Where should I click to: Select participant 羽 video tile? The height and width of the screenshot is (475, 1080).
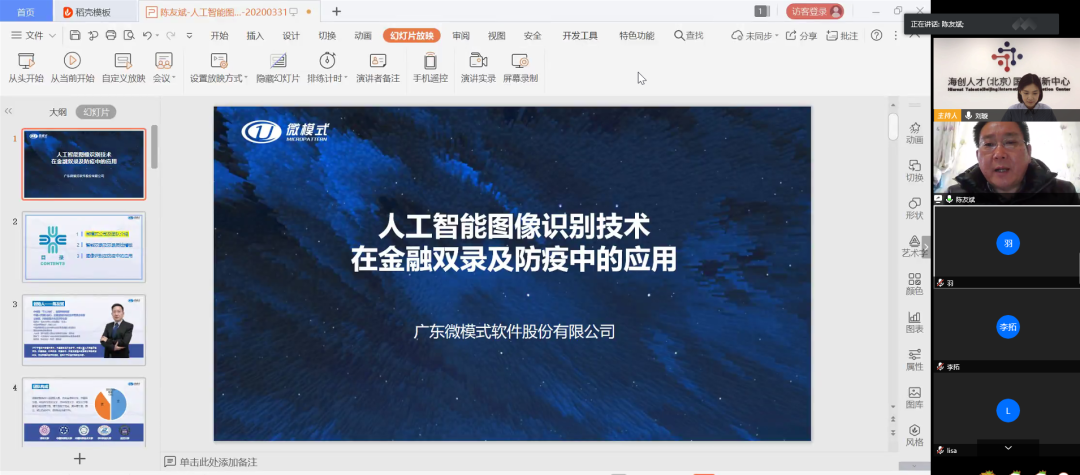1007,248
